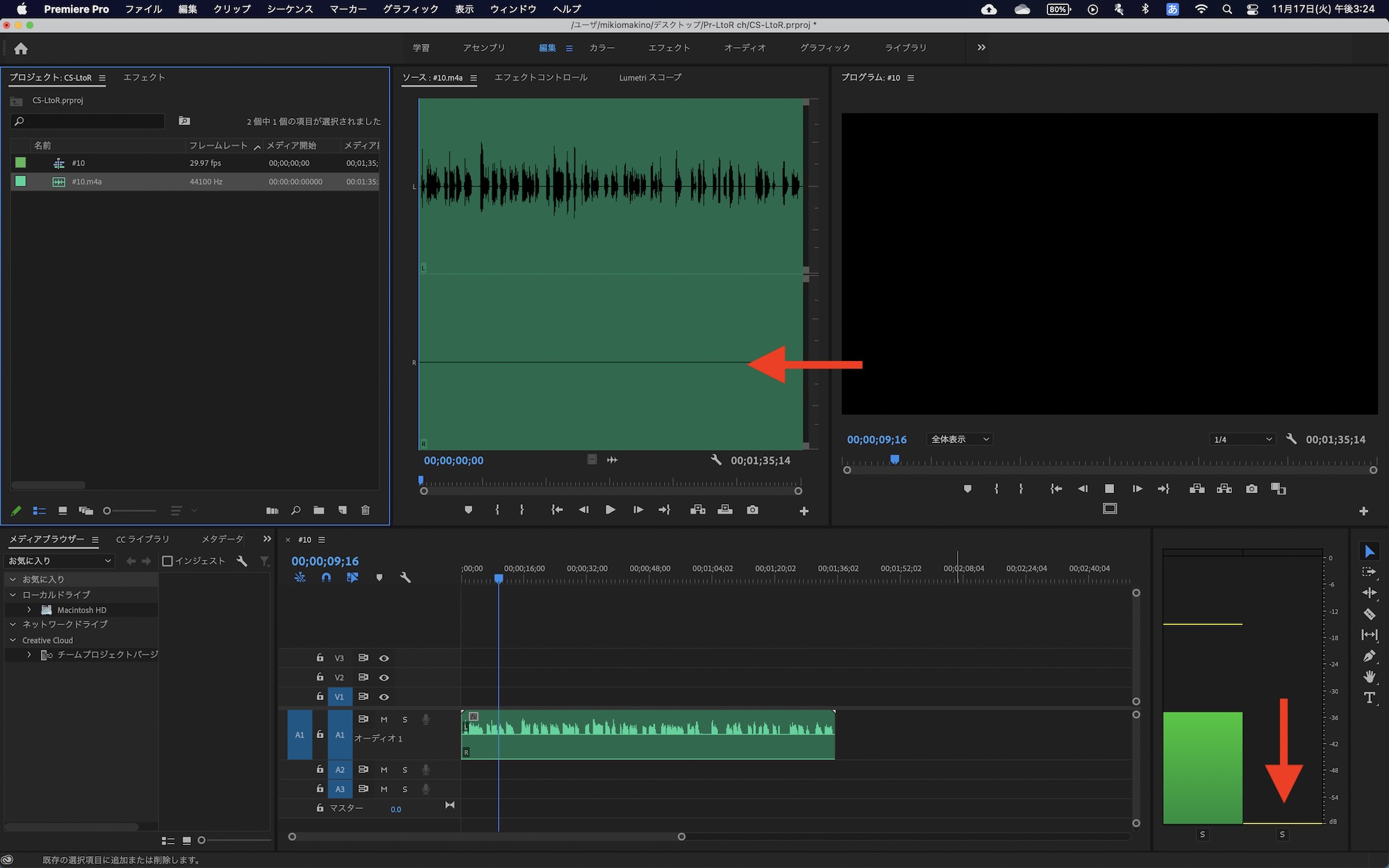Mute audio track A1
1389x868 pixels.
[x=383, y=719]
